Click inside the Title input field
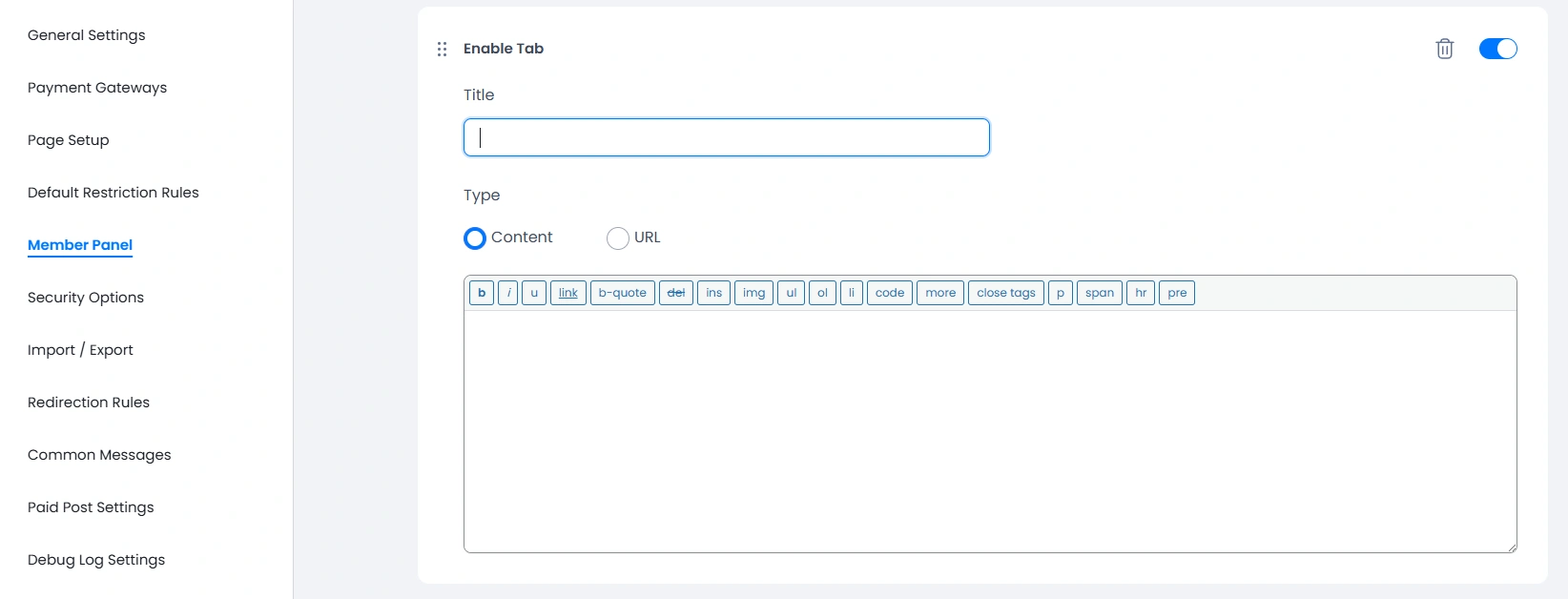1568x599 pixels. pos(725,136)
